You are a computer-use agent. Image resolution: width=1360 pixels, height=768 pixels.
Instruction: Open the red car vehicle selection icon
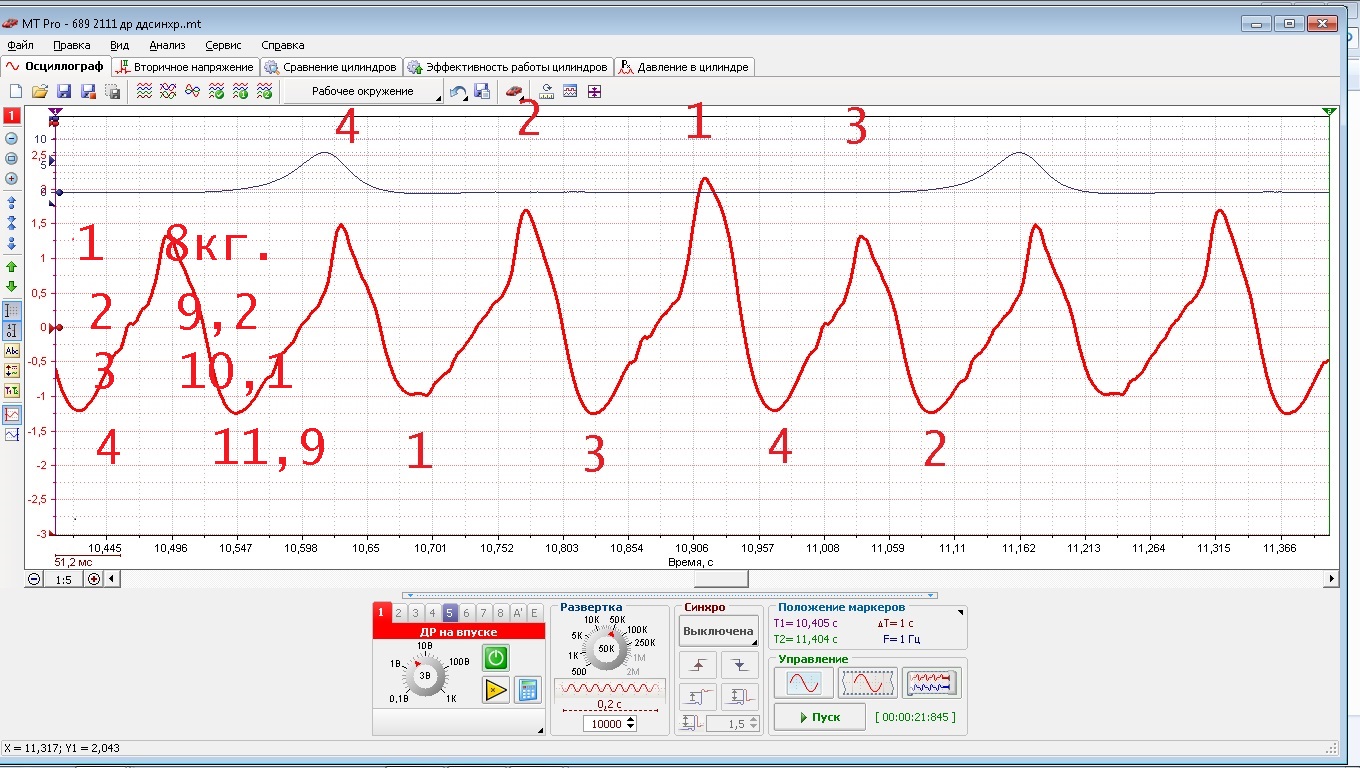coord(513,92)
